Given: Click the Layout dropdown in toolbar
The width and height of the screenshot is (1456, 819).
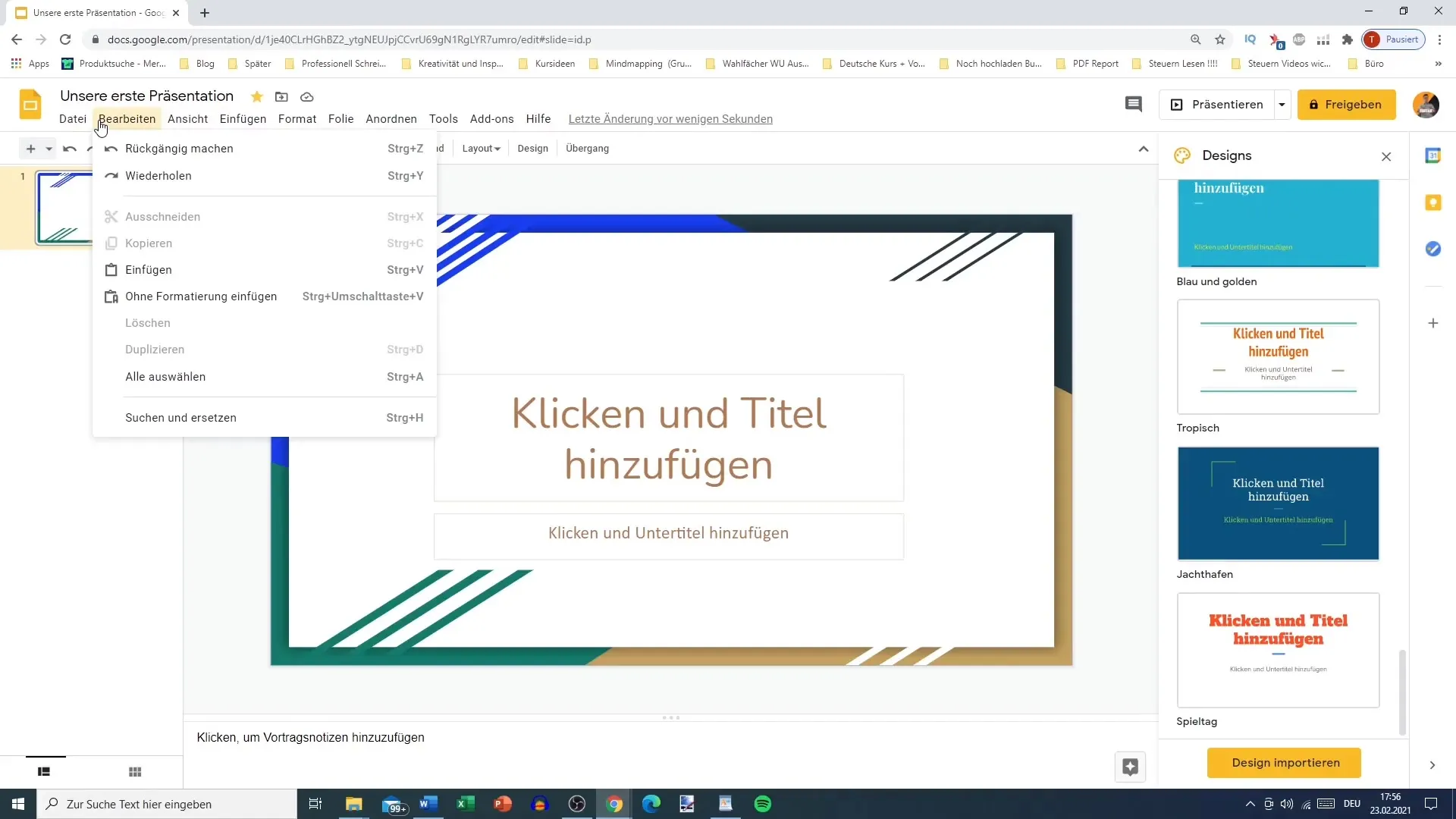Looking at the screenshot, I should point(481,148).
